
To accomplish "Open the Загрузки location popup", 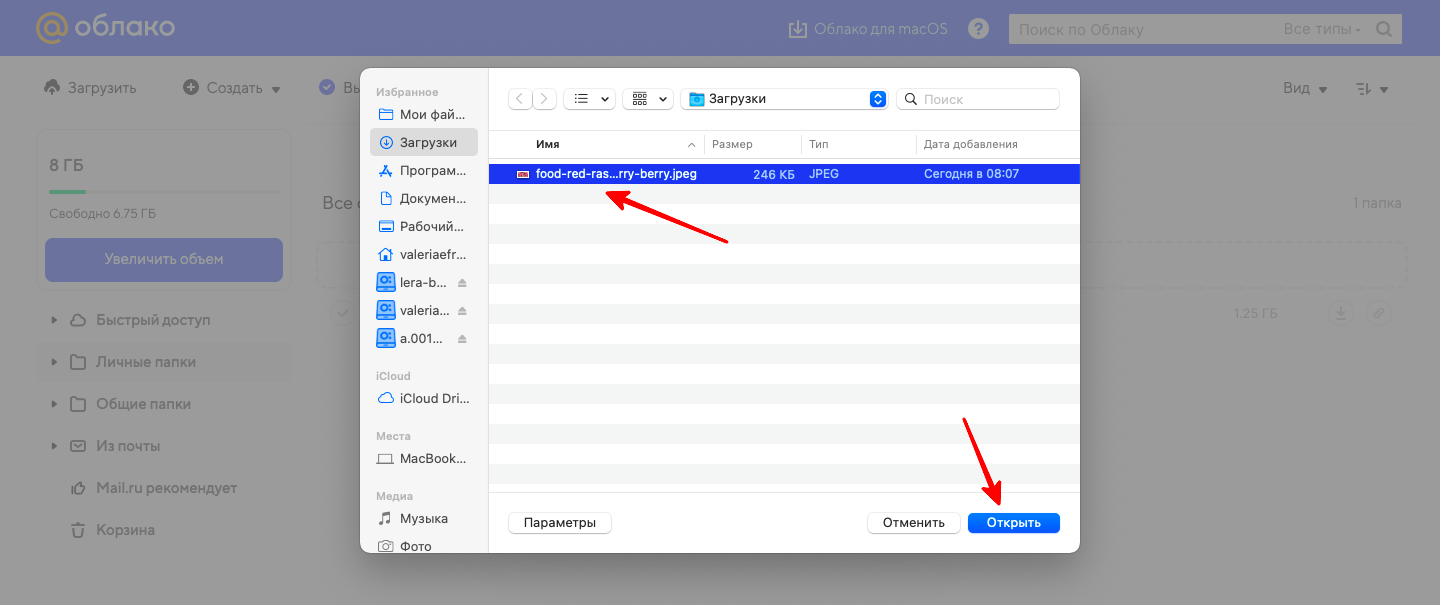I will pos(784,99).
